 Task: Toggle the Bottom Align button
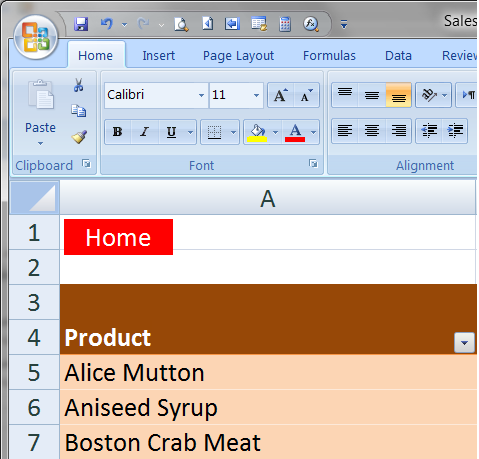point(398,95)
